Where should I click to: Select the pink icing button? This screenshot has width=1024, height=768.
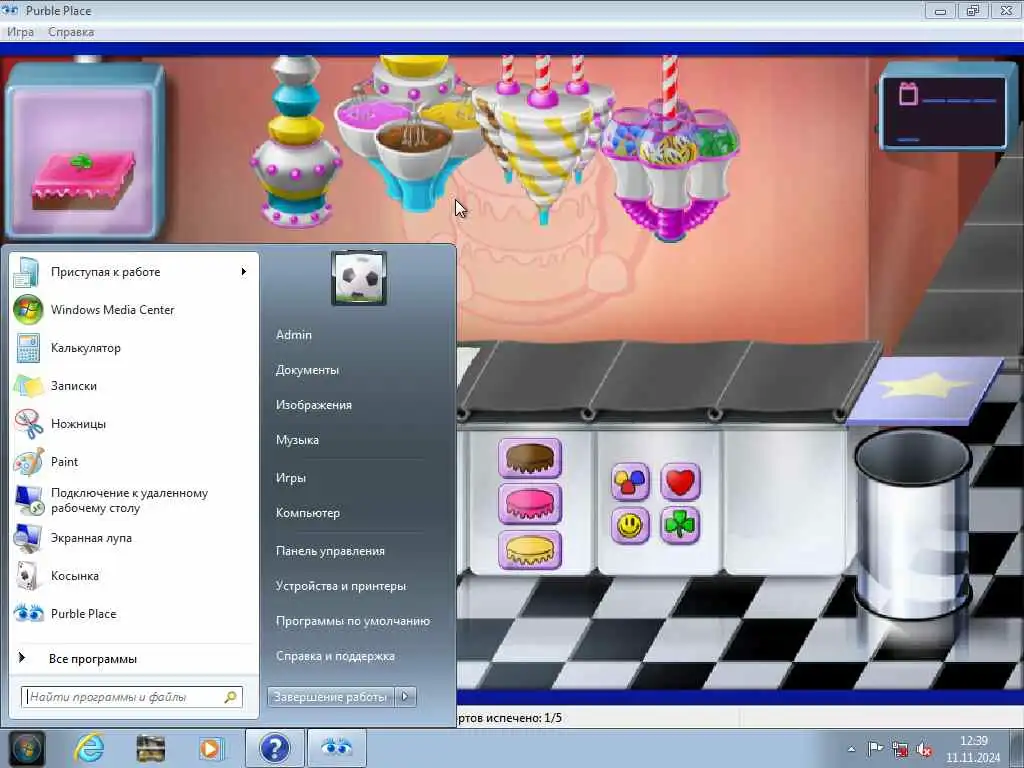click(x=530, y=504)
